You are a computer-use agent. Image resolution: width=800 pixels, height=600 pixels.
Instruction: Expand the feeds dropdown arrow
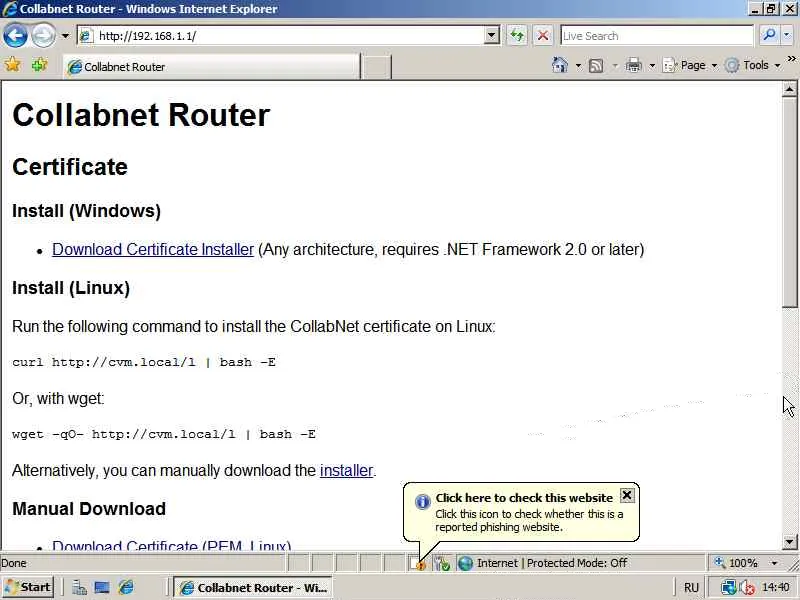pos(615,65)
